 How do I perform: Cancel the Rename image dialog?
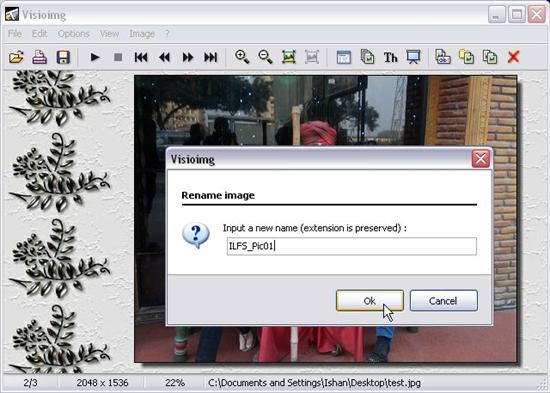click(444, 301)
